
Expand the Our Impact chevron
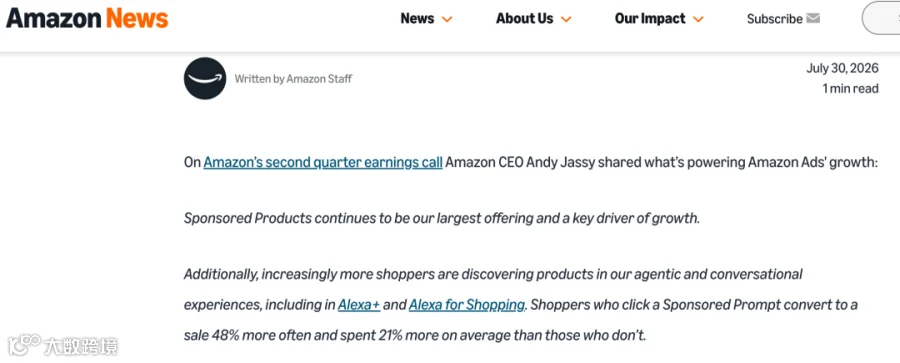coord(698,20)
